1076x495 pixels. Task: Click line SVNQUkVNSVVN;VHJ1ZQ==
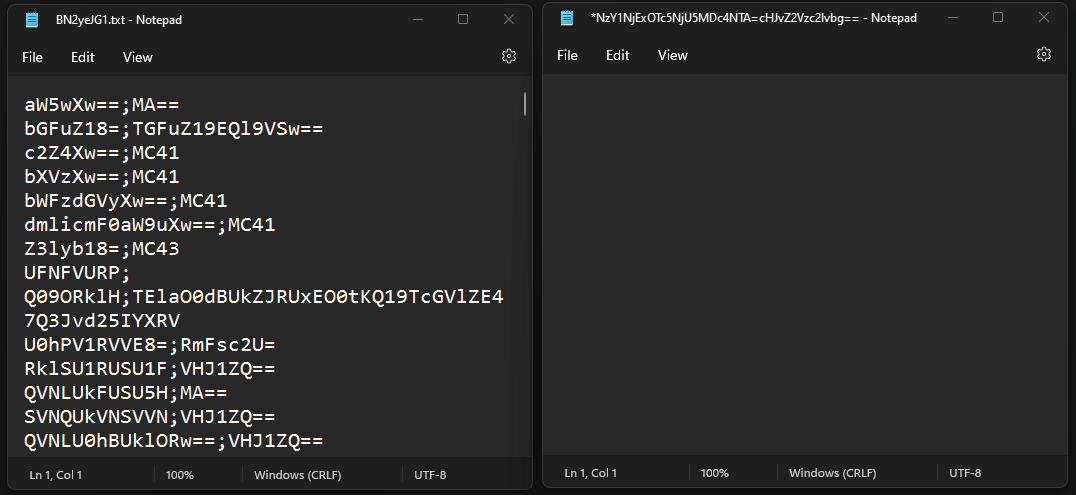(150, 417)
